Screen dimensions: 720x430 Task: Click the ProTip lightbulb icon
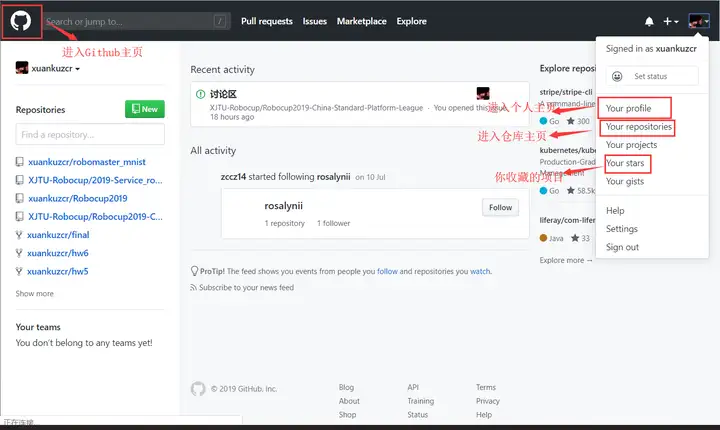click(x=194, y=271)
